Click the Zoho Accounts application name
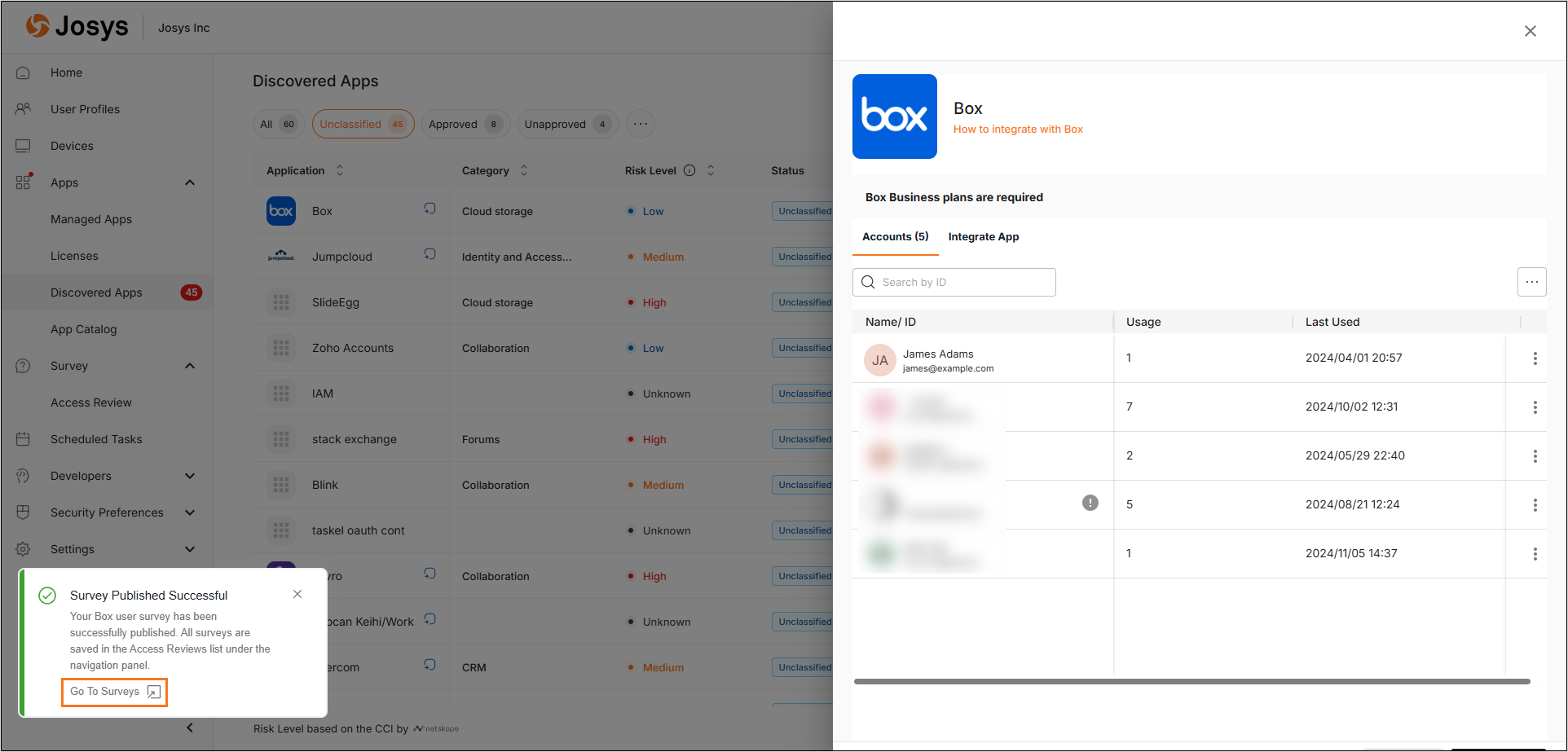Viewport: 1568px width, 752px height. pyautogui.click(x=352, y=348)
